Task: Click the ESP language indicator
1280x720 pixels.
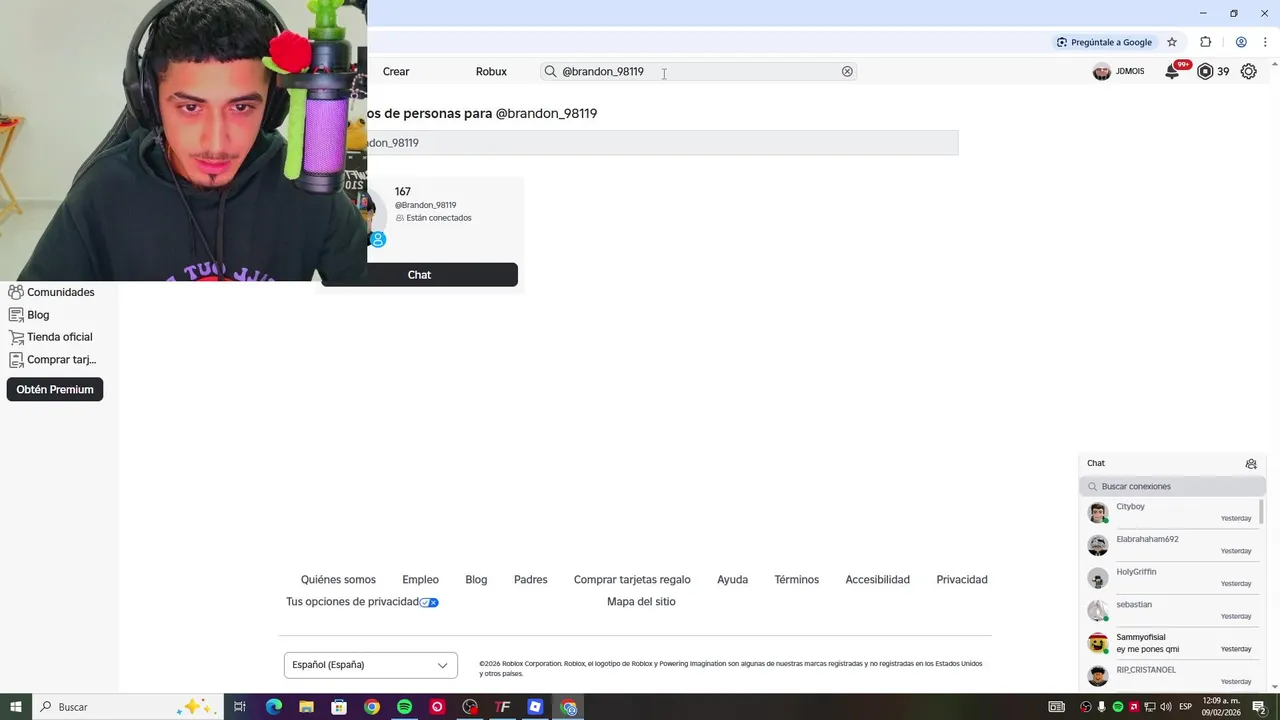Action: coord(1186,707)
